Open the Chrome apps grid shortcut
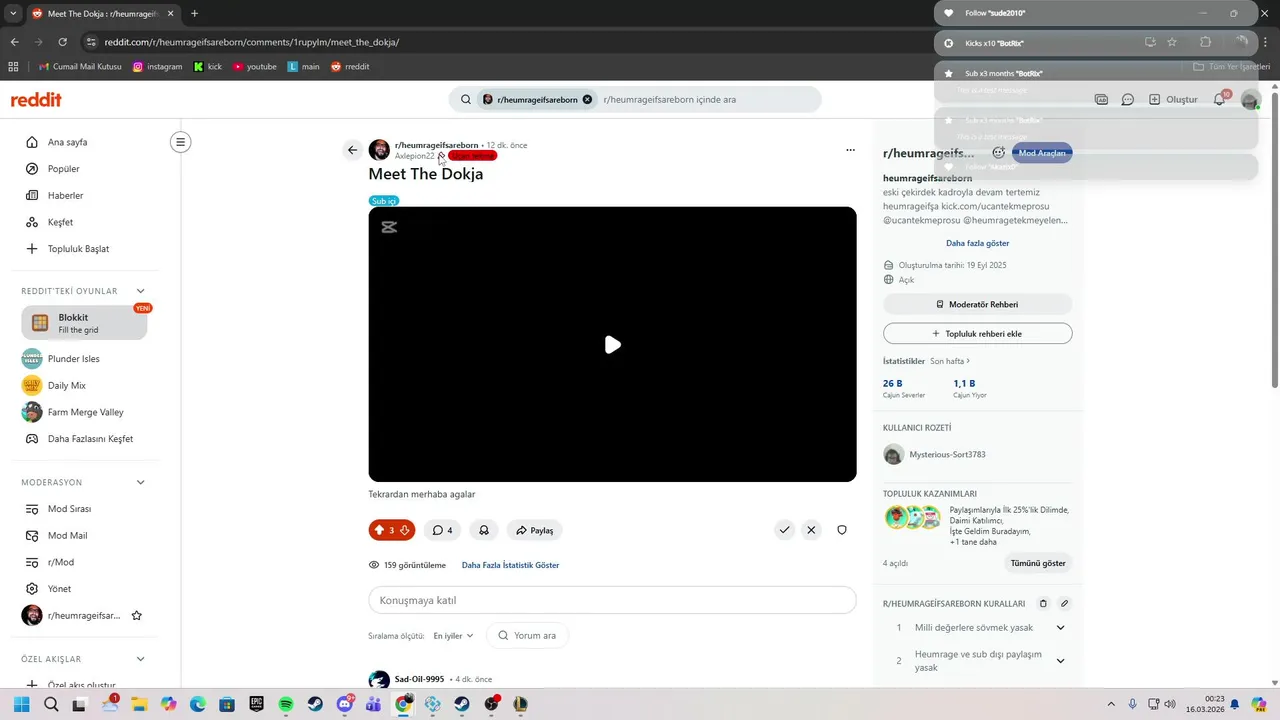This screenshot has height=720, width=1280. [x=13, y=67]
